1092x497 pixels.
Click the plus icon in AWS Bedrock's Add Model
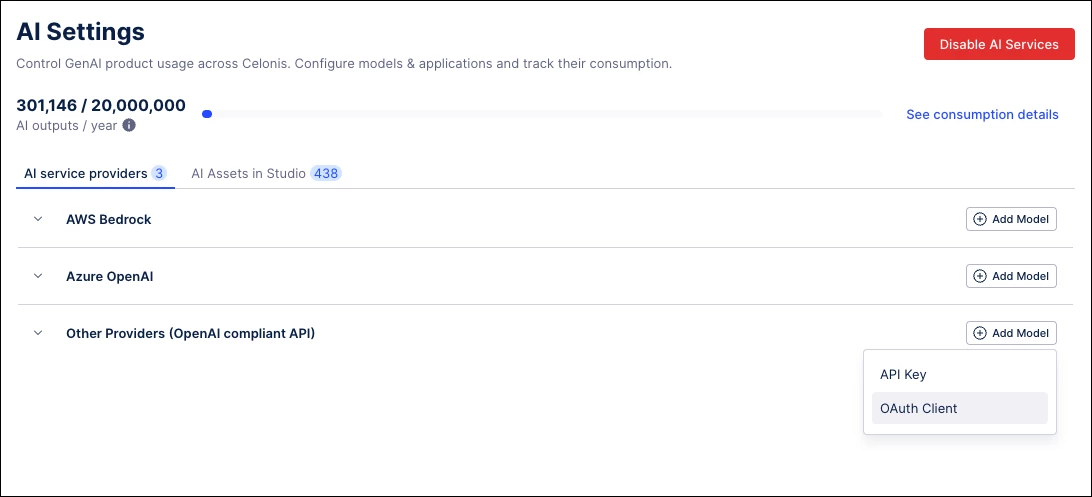(x=980, y=219)
